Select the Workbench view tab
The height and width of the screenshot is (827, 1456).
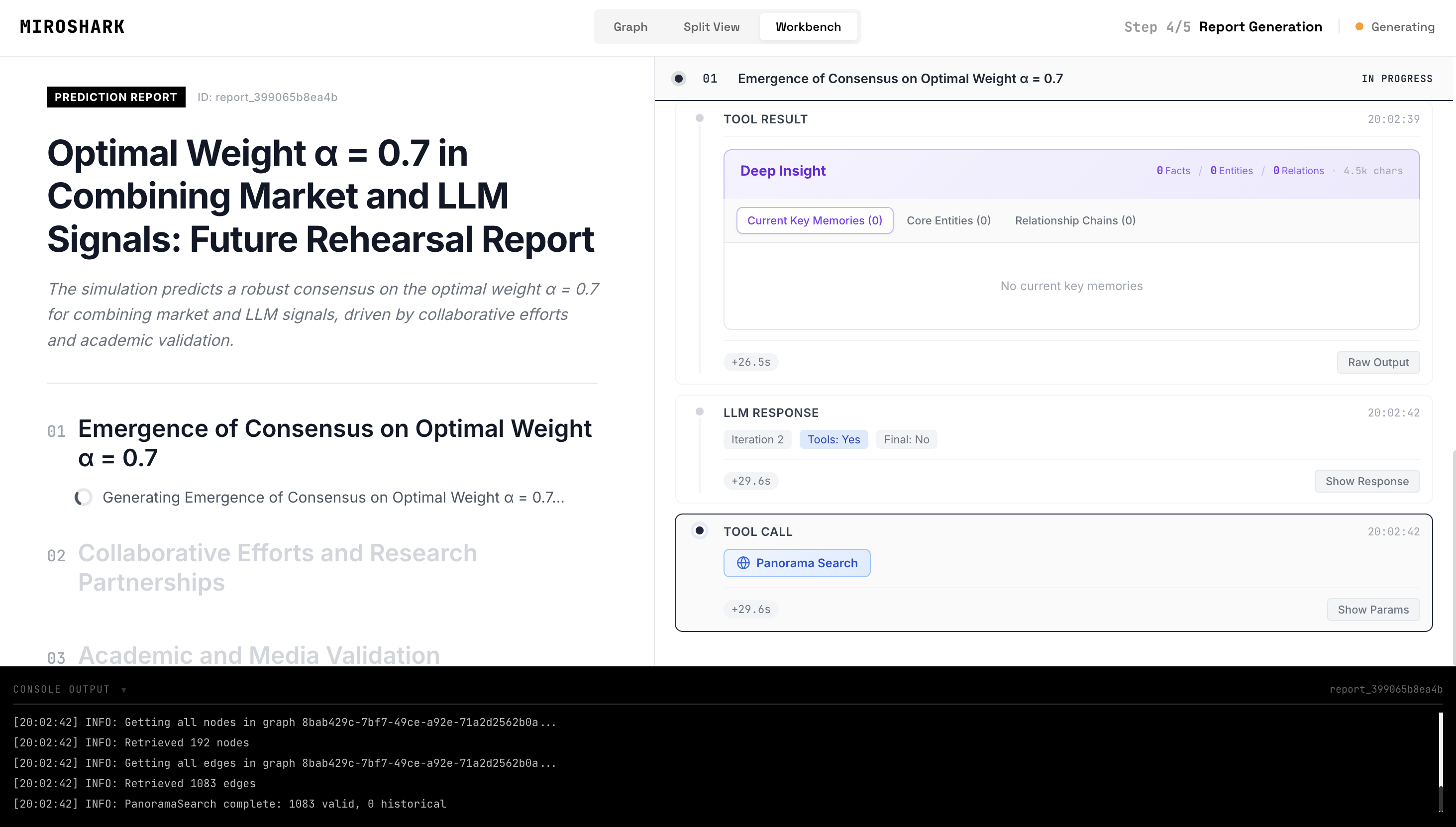pyautogui.click(x=808, y=27)
